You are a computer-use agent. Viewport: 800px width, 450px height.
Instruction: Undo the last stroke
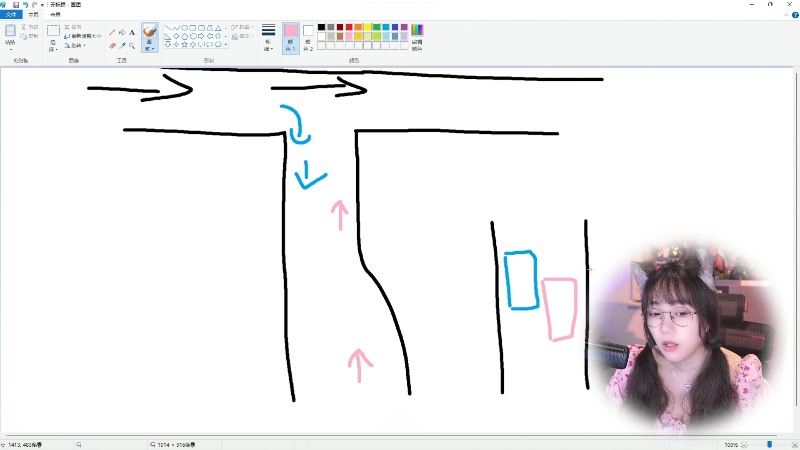(x=25, y=5)
